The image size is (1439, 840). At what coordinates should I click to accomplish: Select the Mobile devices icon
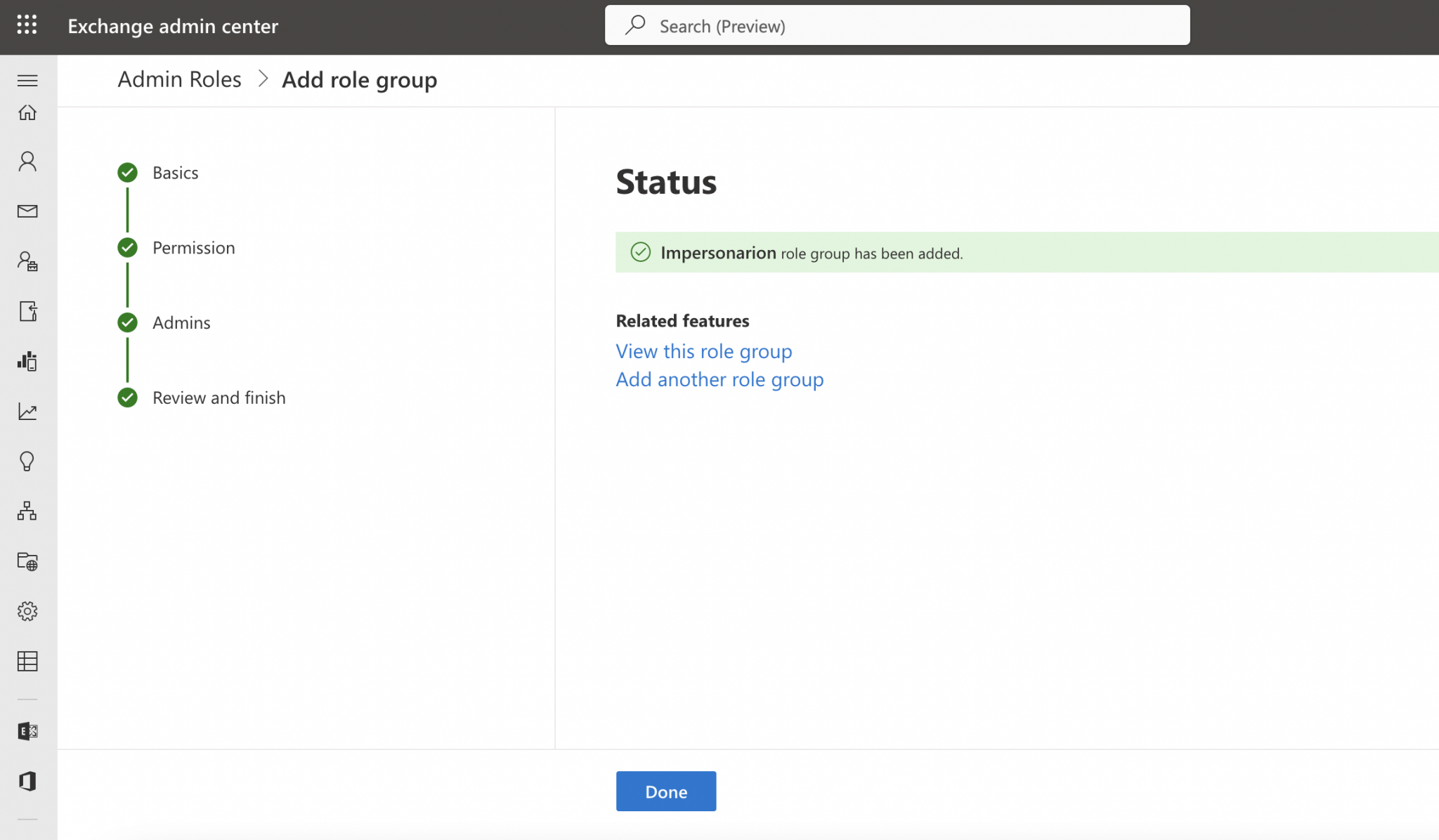pos(27,361)
